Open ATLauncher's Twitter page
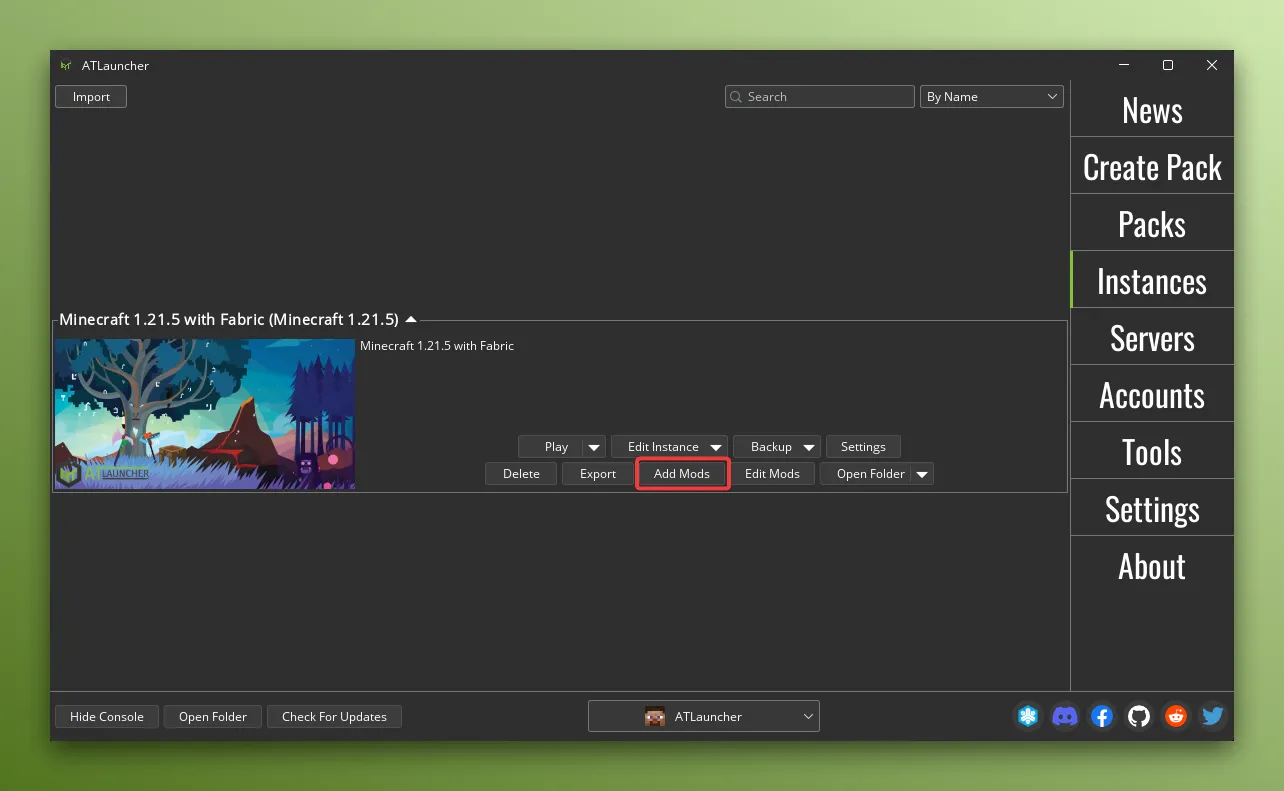1284x791 pixels. 1212,716
